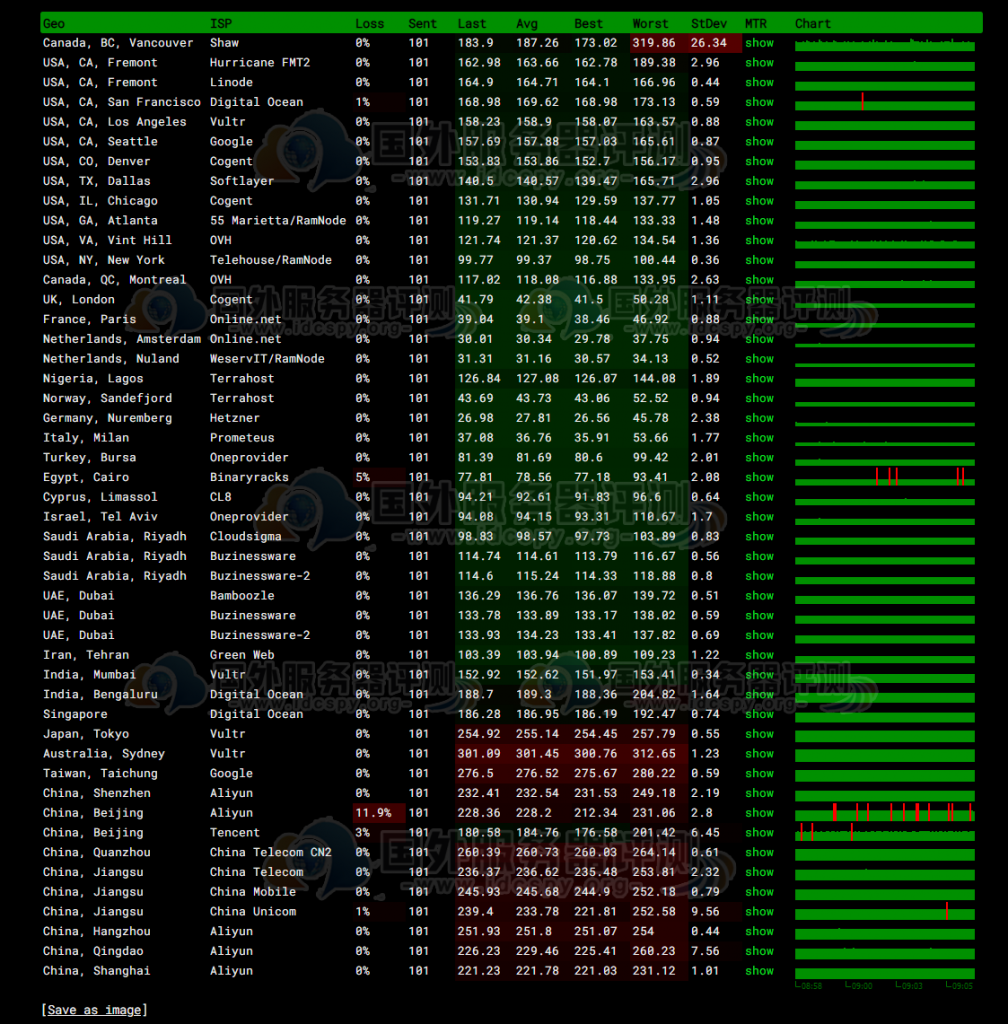
Task: Open MTR 'show' link for Vancouver Shaw
Action: click(x=759, y=43)
